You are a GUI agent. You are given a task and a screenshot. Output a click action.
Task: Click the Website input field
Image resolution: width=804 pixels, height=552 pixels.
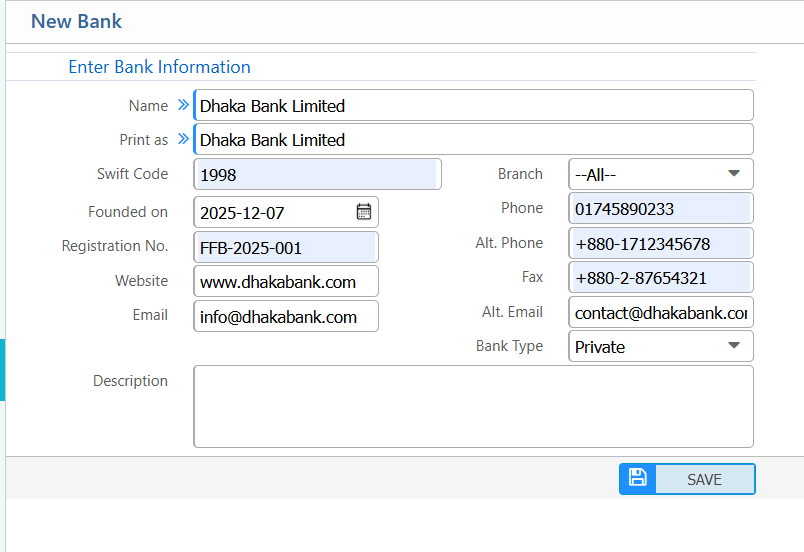point(285,282)
